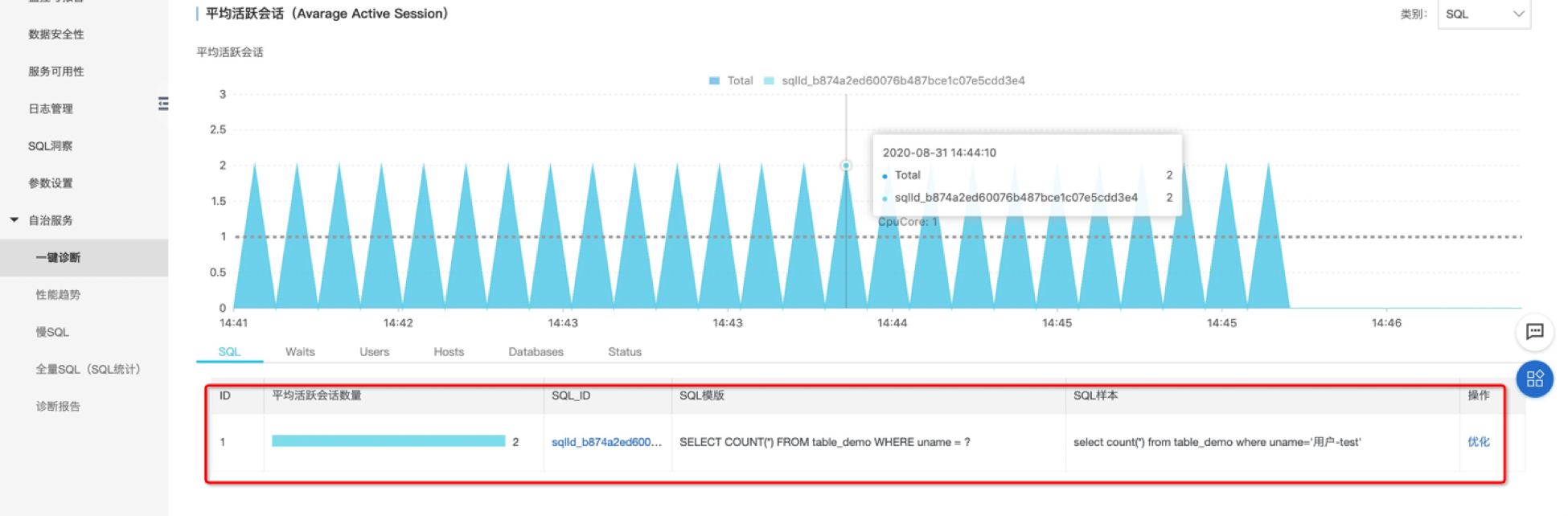The height and width of the screenshot is (516, 1568).
Task: Select the Databases tab
Action: [x=536, y=352]
